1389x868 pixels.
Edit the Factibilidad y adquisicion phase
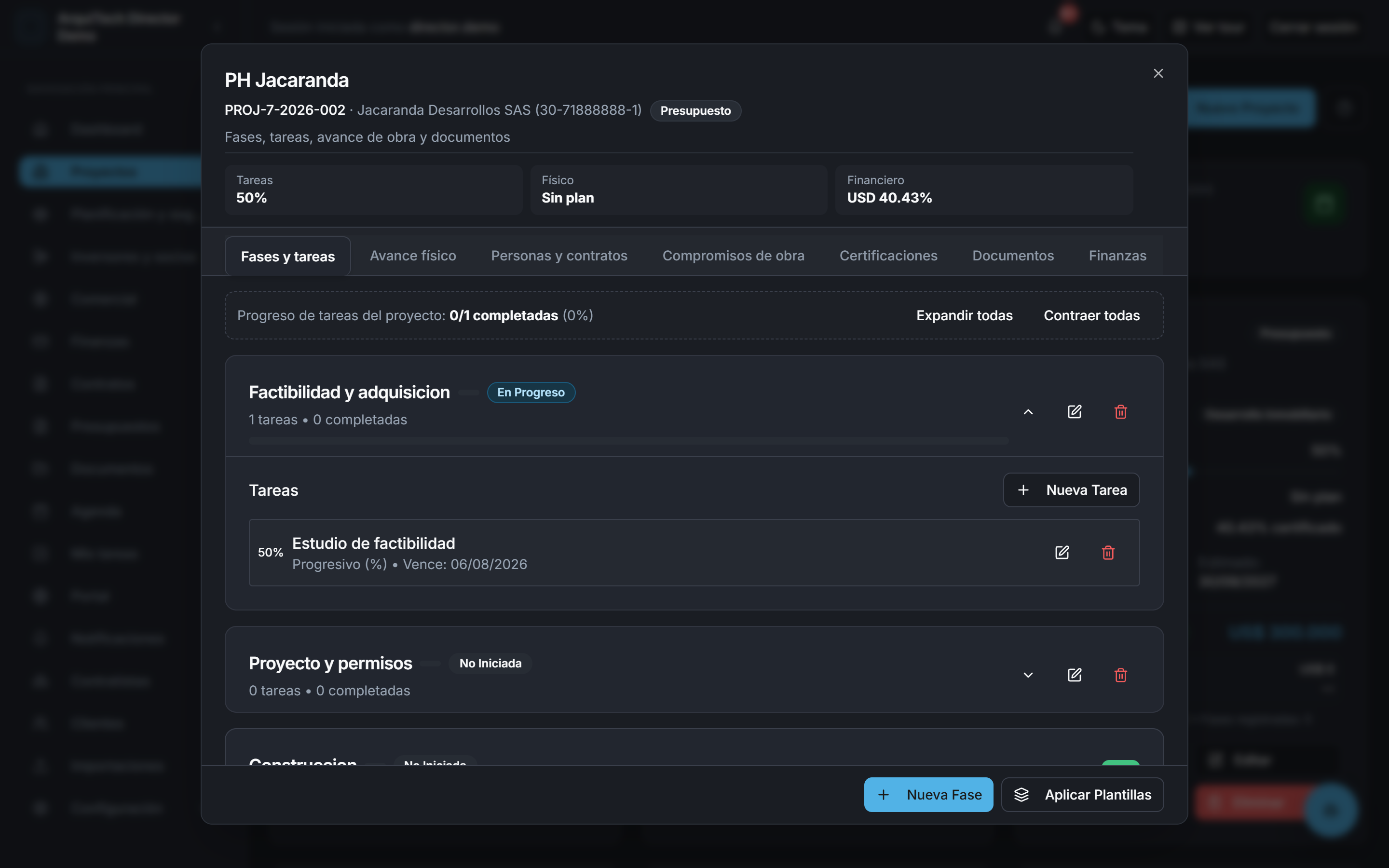pos(1075,412)
